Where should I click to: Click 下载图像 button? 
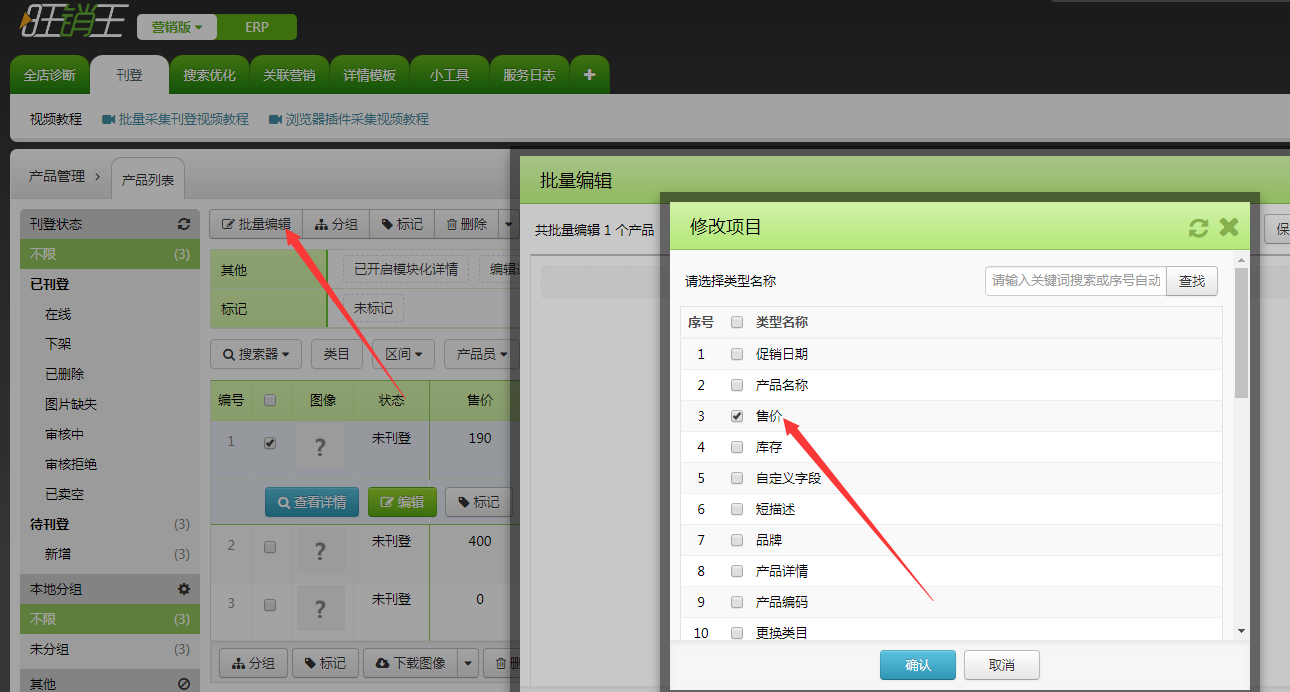coord(410,663)
